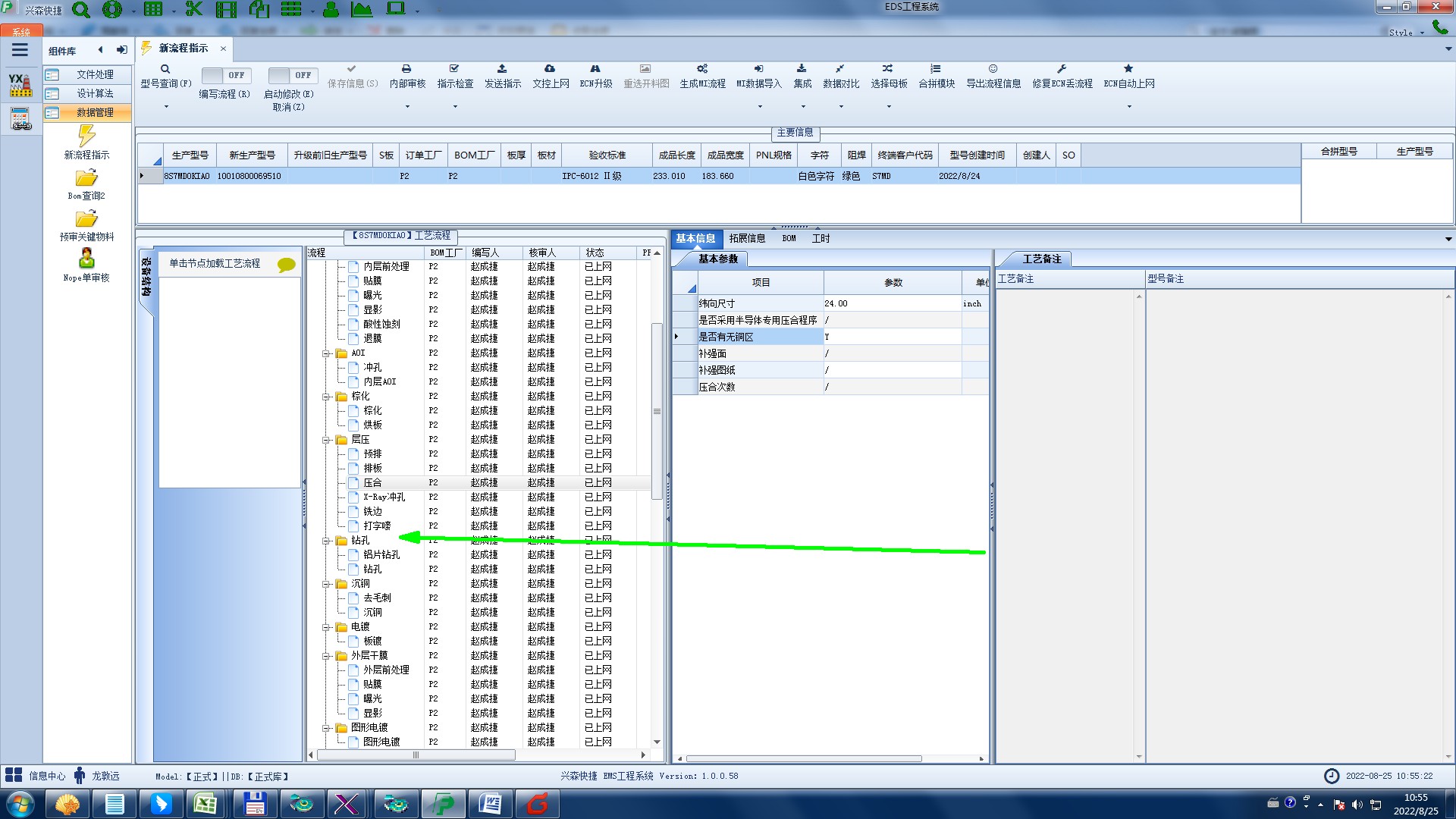The height and width of the screenshot is (819, 1456).
Task: Open Excel from the Windows taskbar
Action: (x=206, y=804)
